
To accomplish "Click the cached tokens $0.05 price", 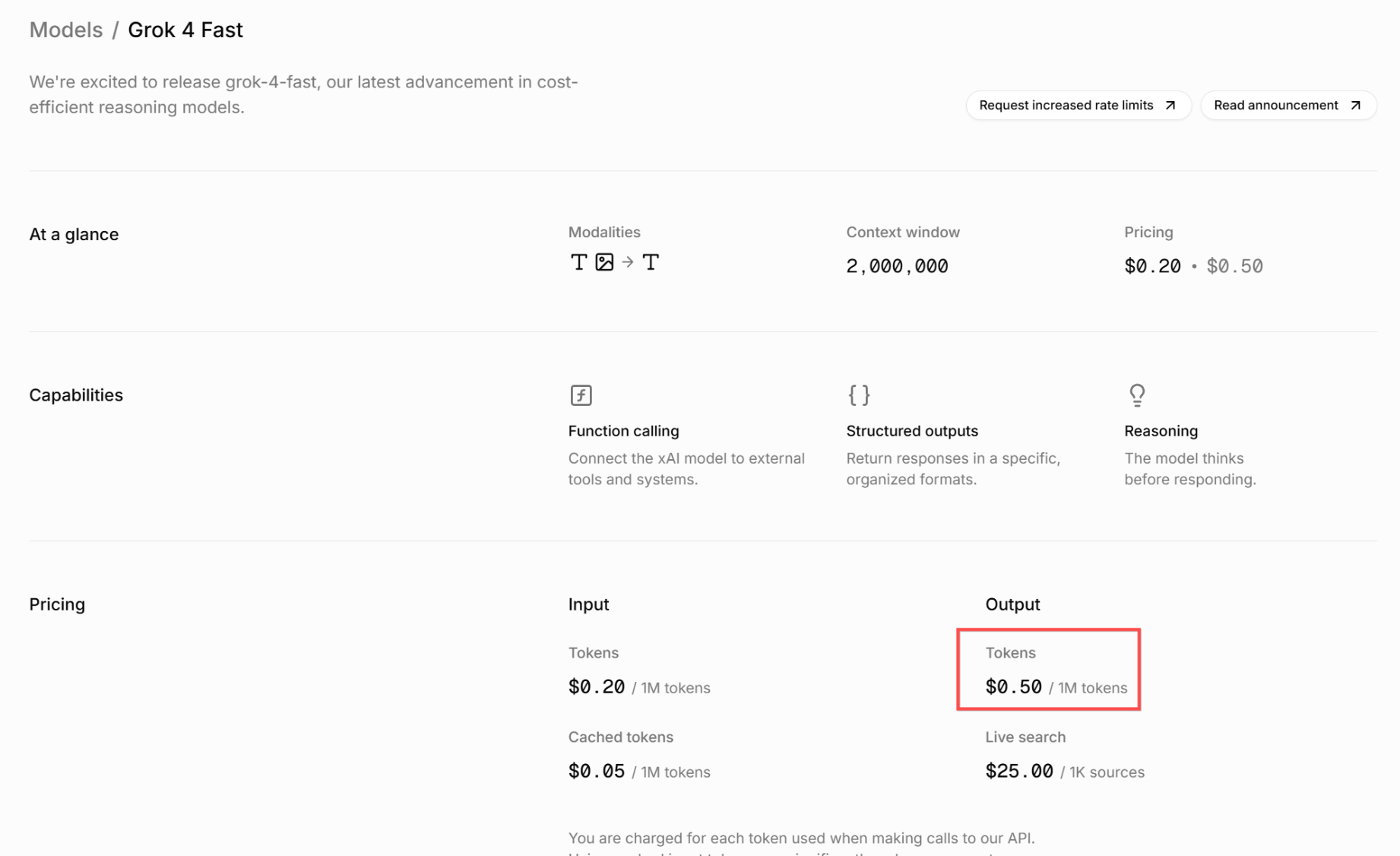I will tap(597, 772).
